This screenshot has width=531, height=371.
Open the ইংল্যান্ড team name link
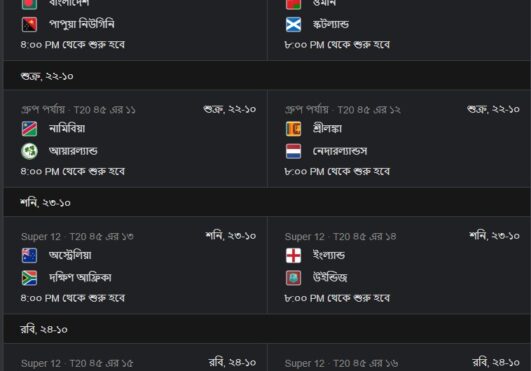coord(329,255)
